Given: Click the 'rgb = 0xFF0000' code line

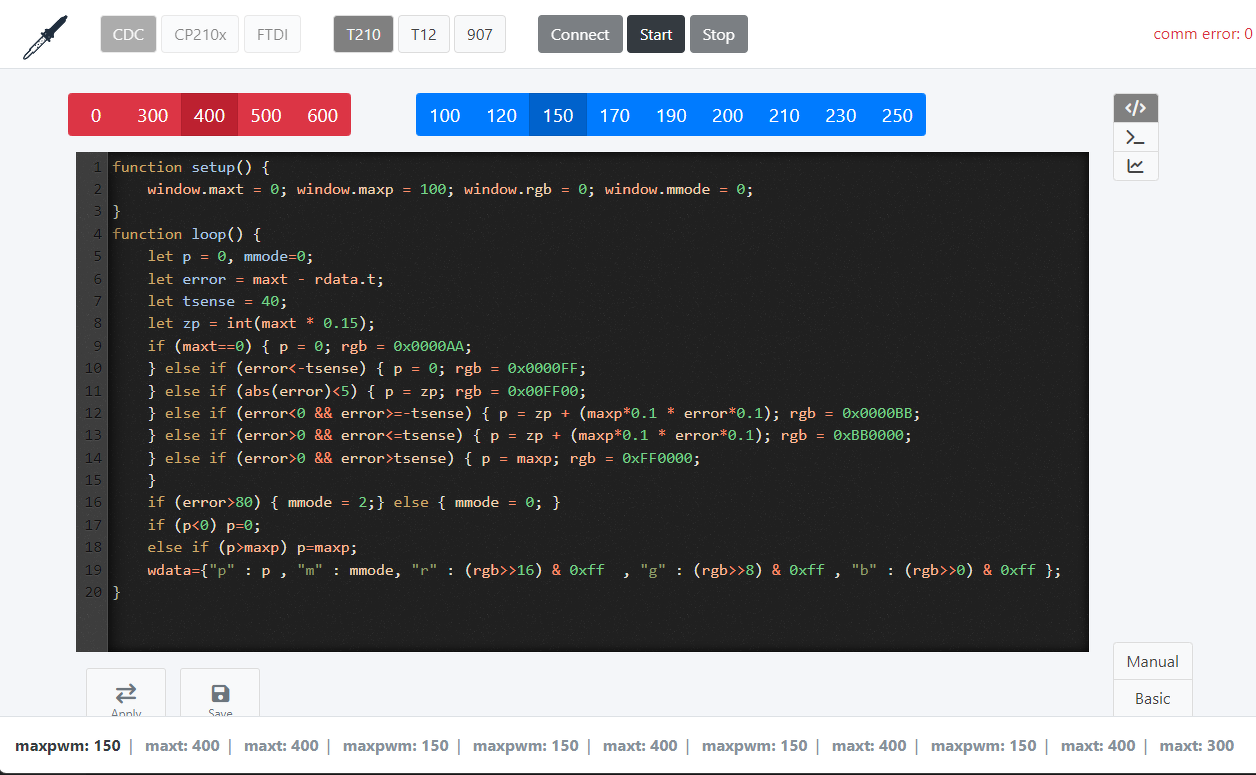Looking at the screenshot, I should 424,458.
